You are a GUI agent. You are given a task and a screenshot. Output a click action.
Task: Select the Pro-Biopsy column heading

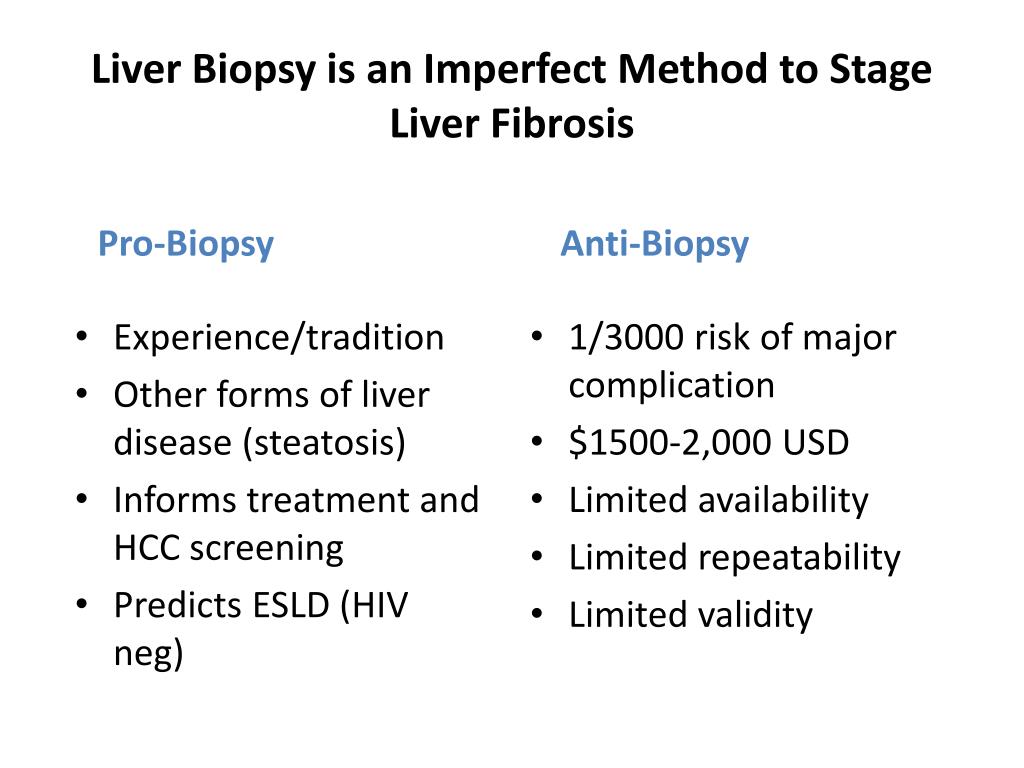[185, 244]
